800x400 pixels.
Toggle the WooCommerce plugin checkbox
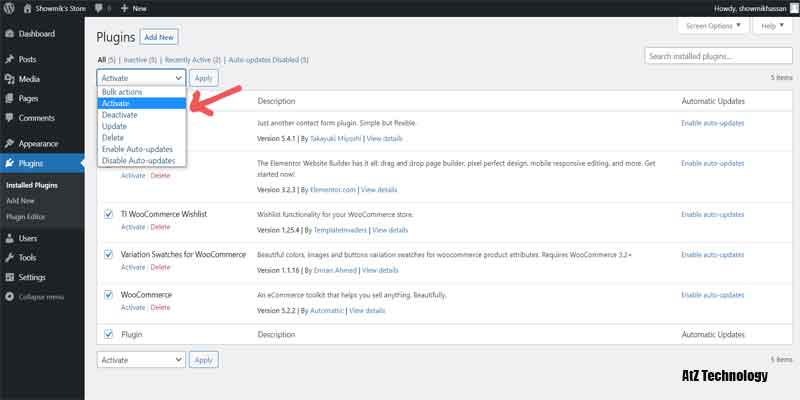pyautogui.click(x=109, y=295)
